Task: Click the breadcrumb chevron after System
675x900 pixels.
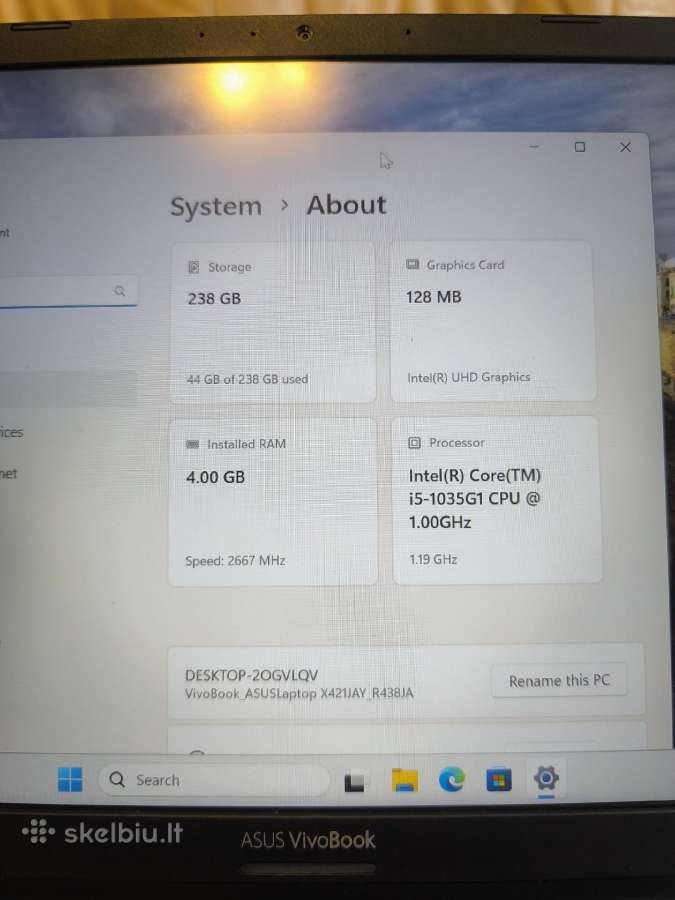Action: coord(284,205)
